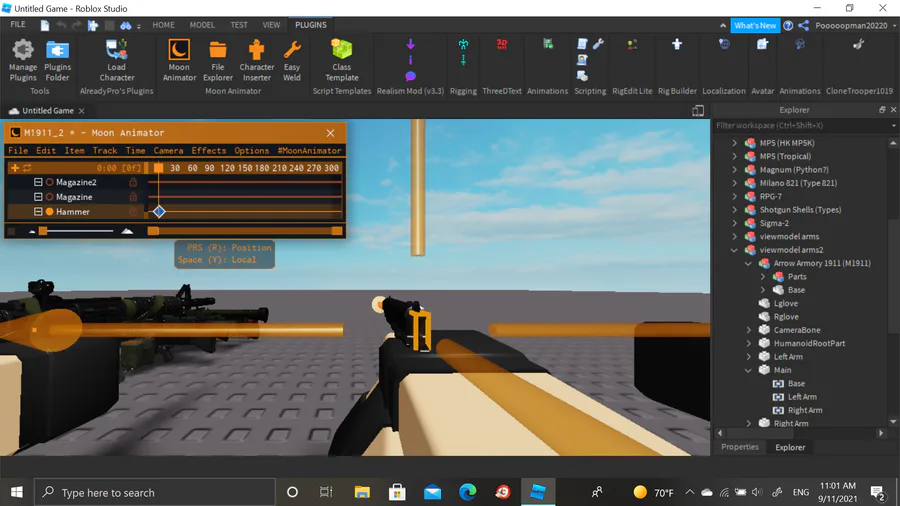Click the binoculars find icon

point(125,25)
